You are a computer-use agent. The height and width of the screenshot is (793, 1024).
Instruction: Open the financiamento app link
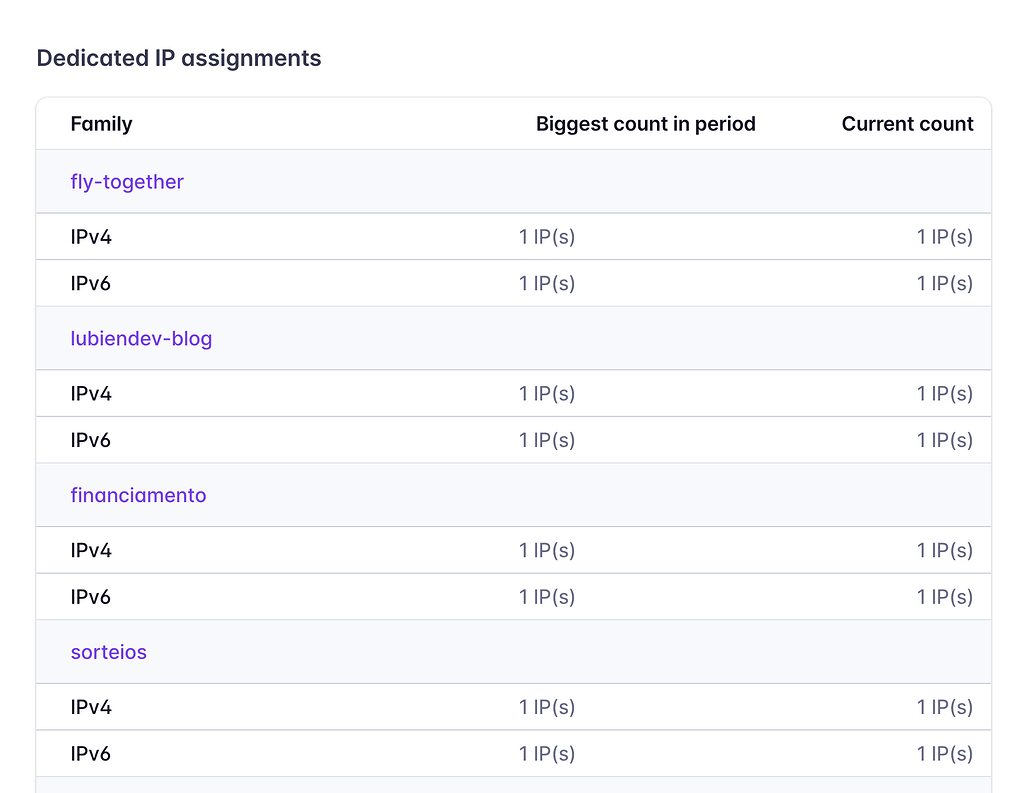click(x=138, y=496)
